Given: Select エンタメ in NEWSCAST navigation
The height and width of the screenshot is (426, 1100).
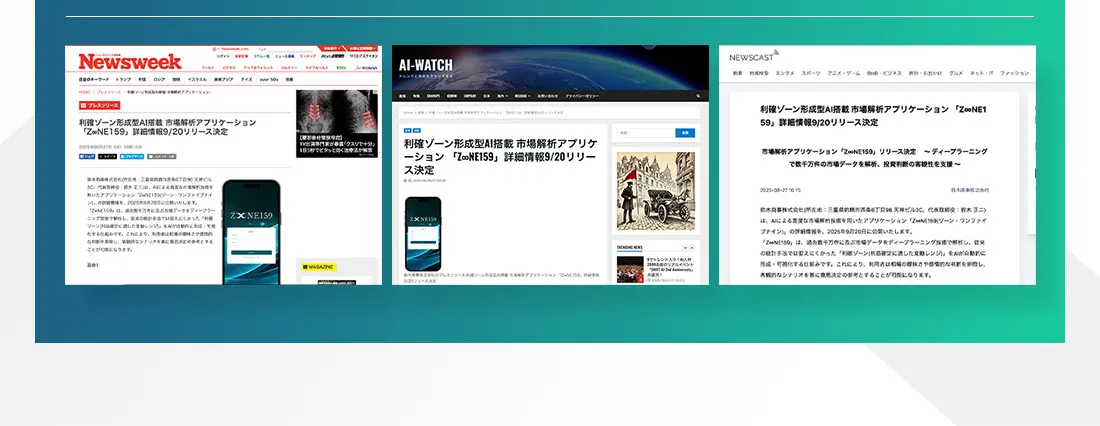Looking at the screenshot, I should (785, 73).
